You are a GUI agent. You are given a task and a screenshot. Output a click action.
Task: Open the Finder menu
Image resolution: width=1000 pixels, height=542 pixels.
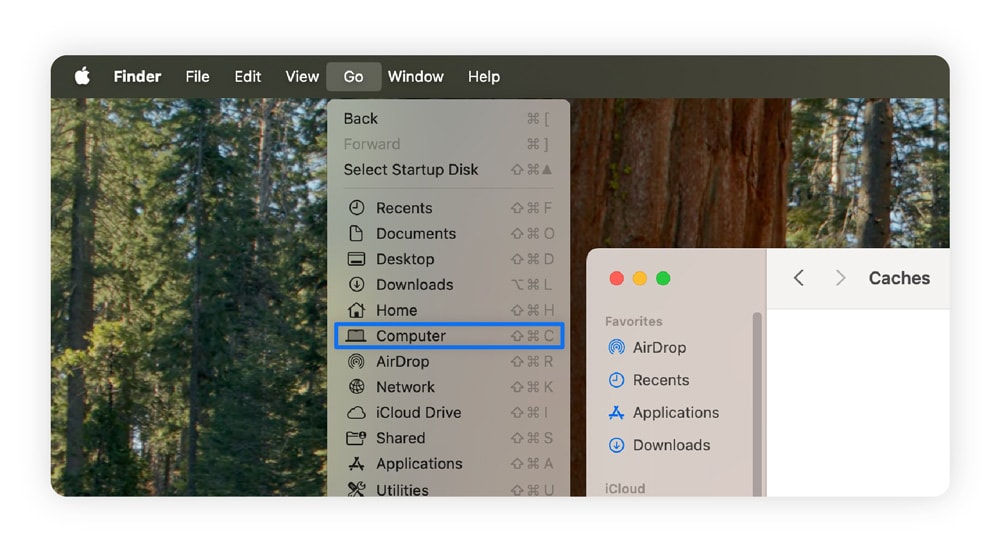point(137,77)
